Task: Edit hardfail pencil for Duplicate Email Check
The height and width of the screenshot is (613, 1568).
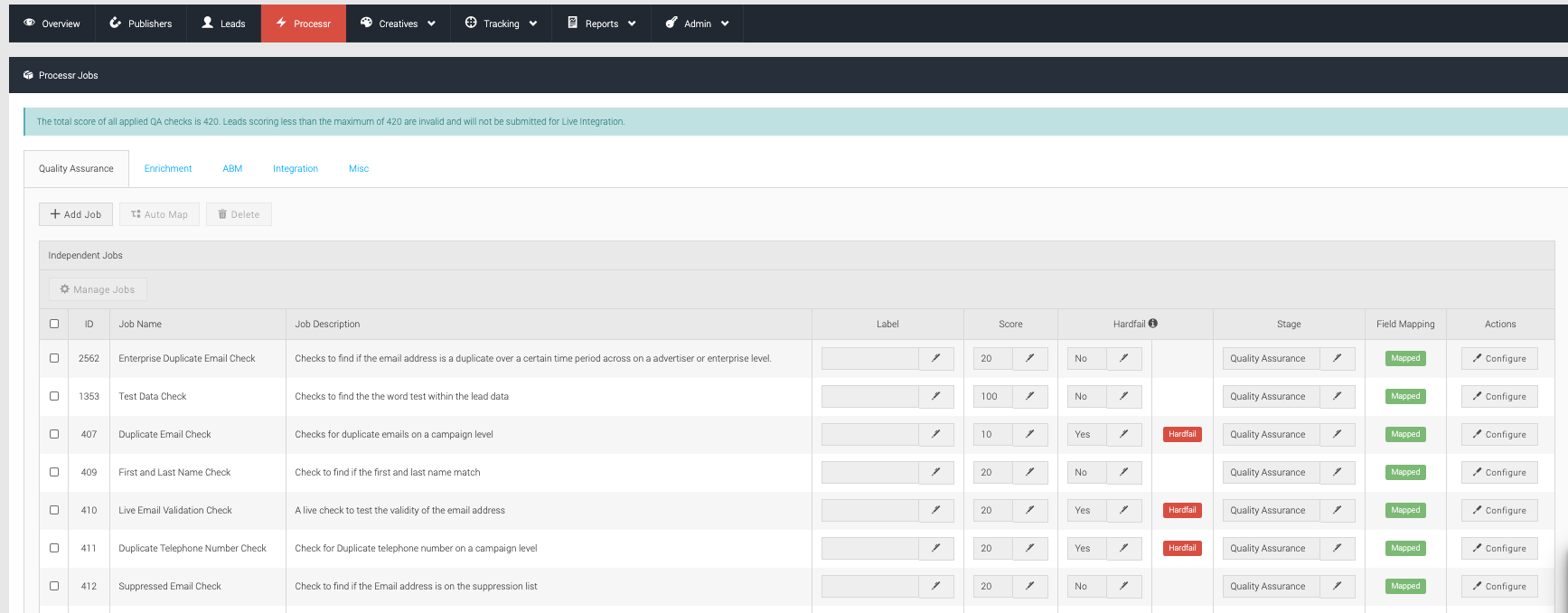Action: [x=1124, y=435]
